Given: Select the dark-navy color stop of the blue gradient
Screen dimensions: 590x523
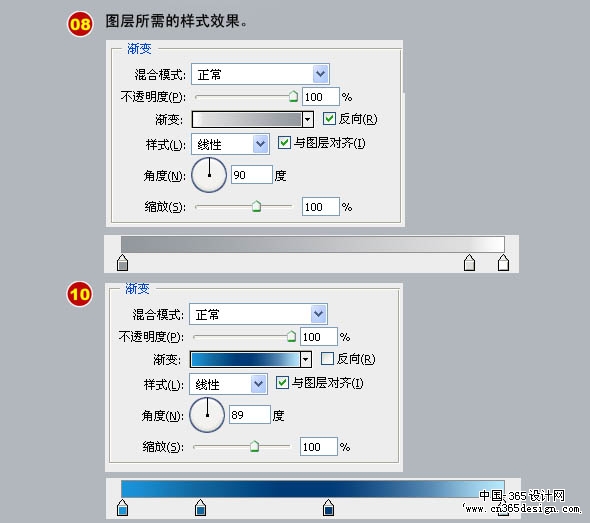Looking at the screenshot, I should [x=328, y=508].
